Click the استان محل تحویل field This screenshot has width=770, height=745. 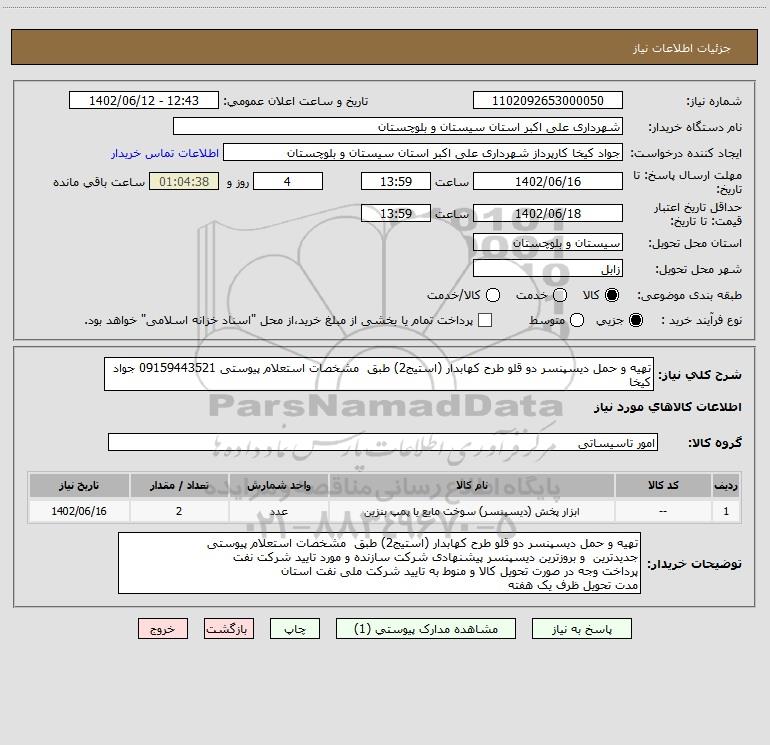click(x=548, y=243)
